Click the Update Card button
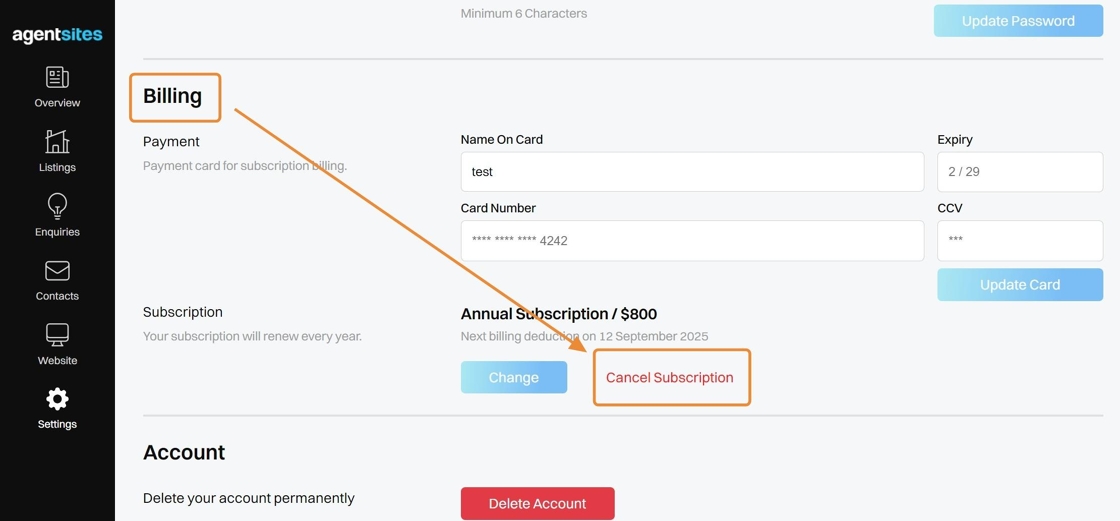Screen dimensions: 1120x521 click(1019, 285)
